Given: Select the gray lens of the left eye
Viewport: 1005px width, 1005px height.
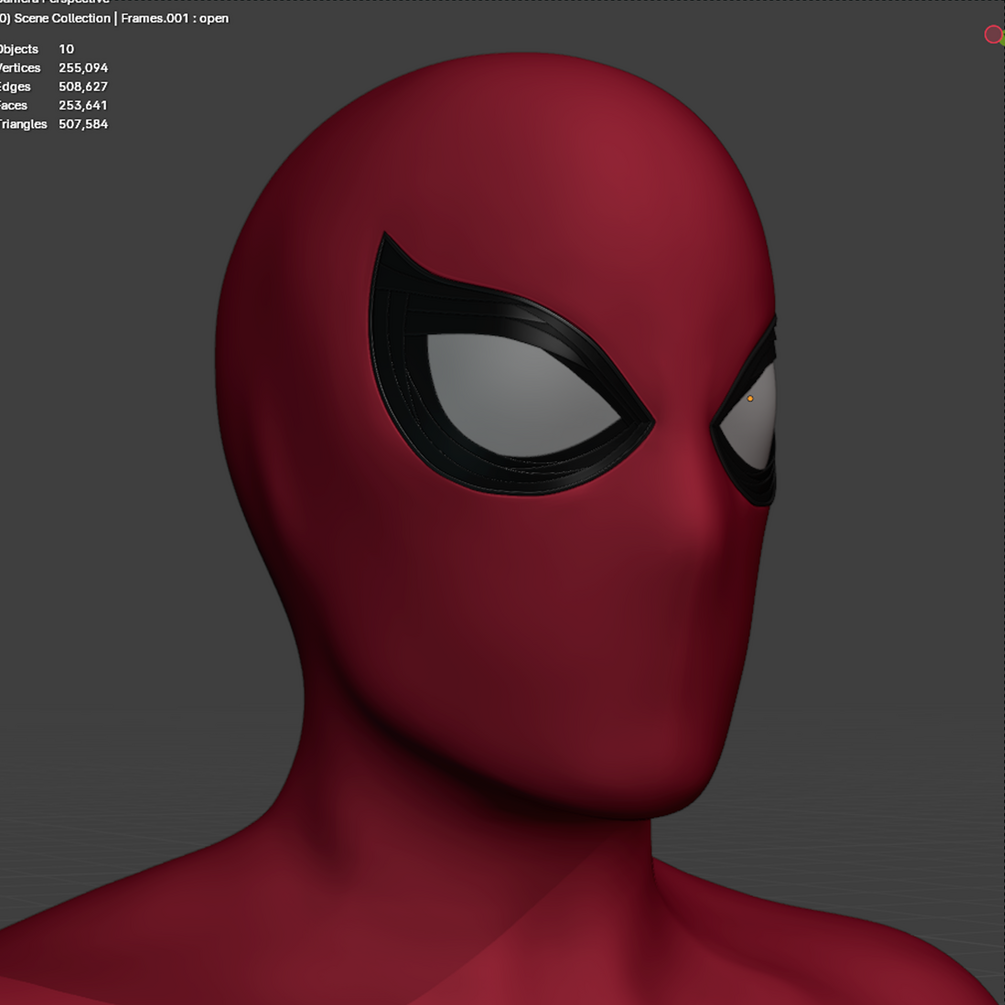Looking at the screenshot, I should (x=520, y=394).
